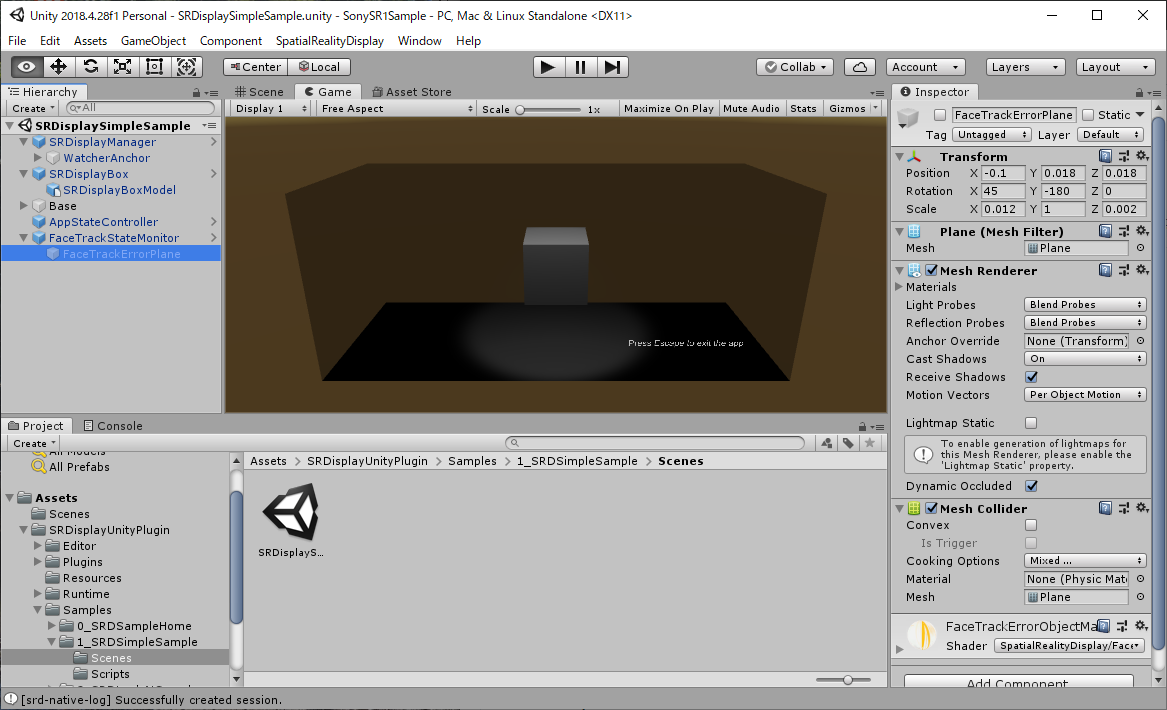Open the Layer dropdown
Screen dimensions: 1167x710
1110,135
